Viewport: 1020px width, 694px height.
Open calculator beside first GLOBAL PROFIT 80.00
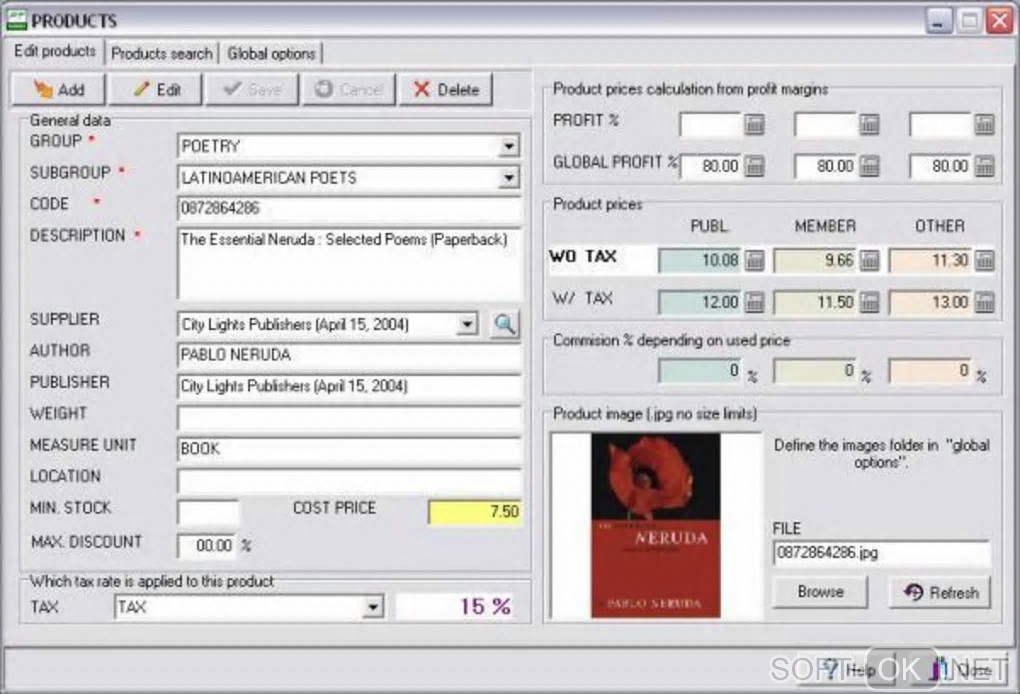tap(755, 166)
